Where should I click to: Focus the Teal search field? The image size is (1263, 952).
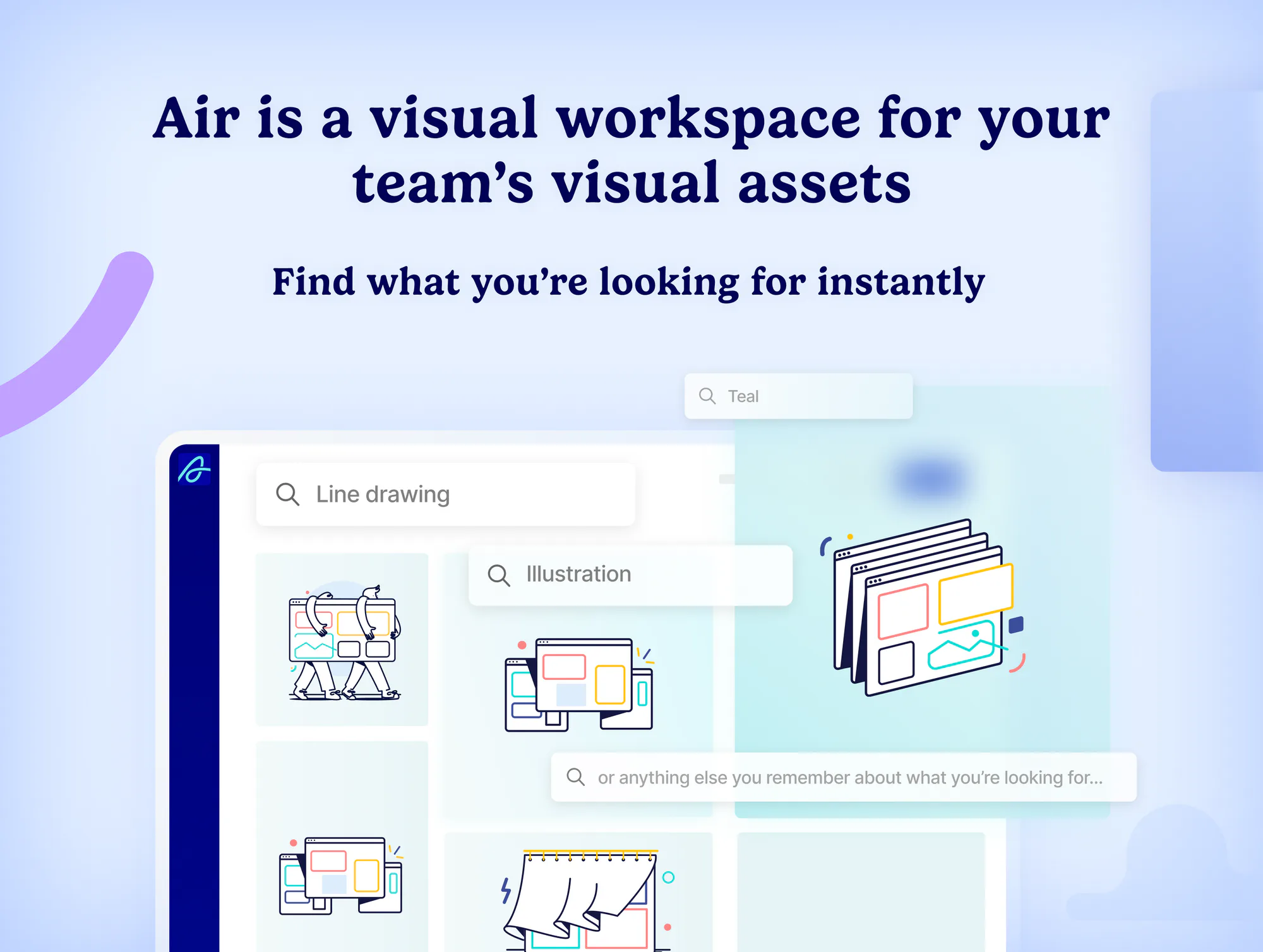pyautogui.click(x=798, y=396)
